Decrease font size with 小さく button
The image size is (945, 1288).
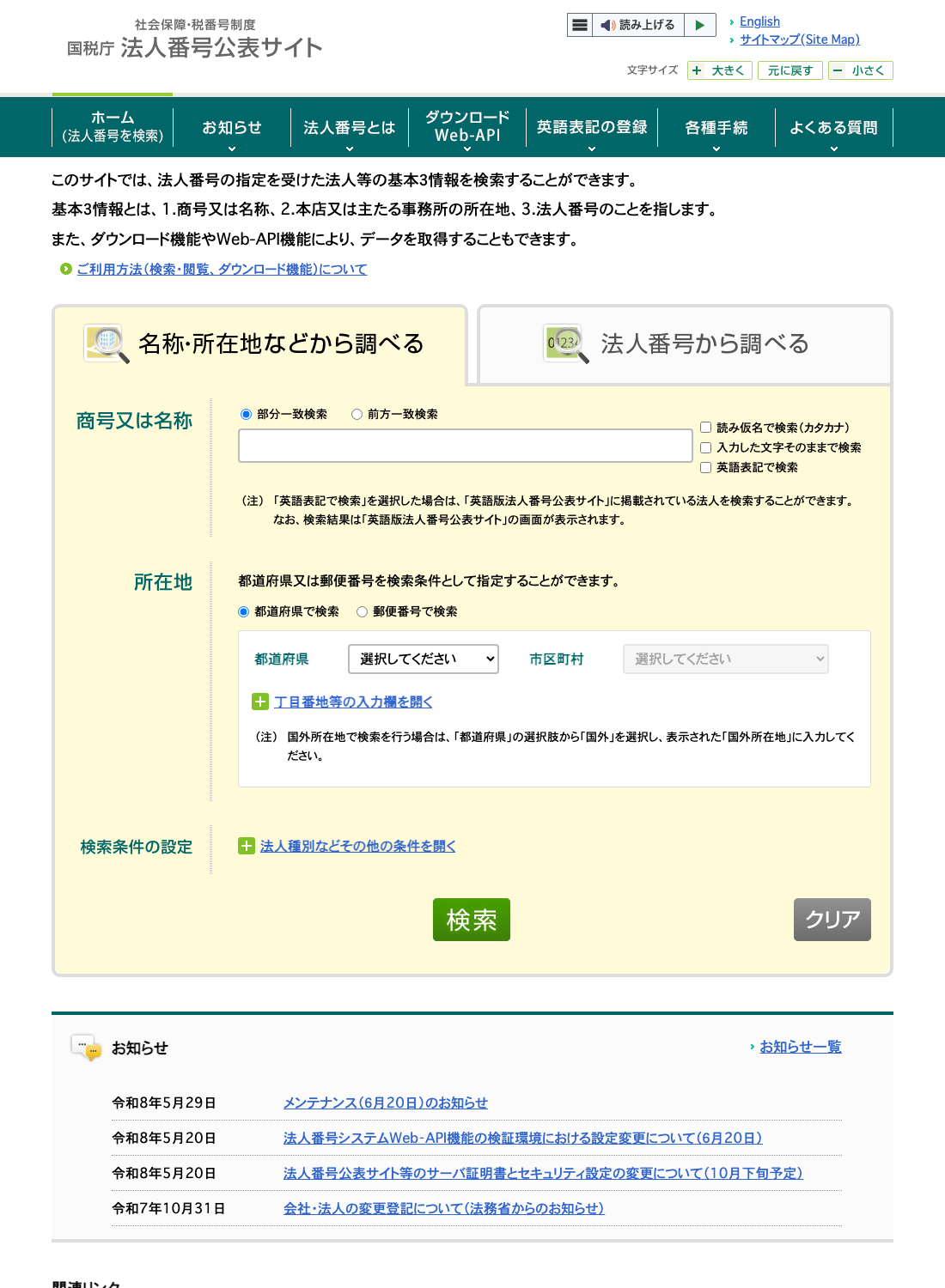click(x=860, y=70)
